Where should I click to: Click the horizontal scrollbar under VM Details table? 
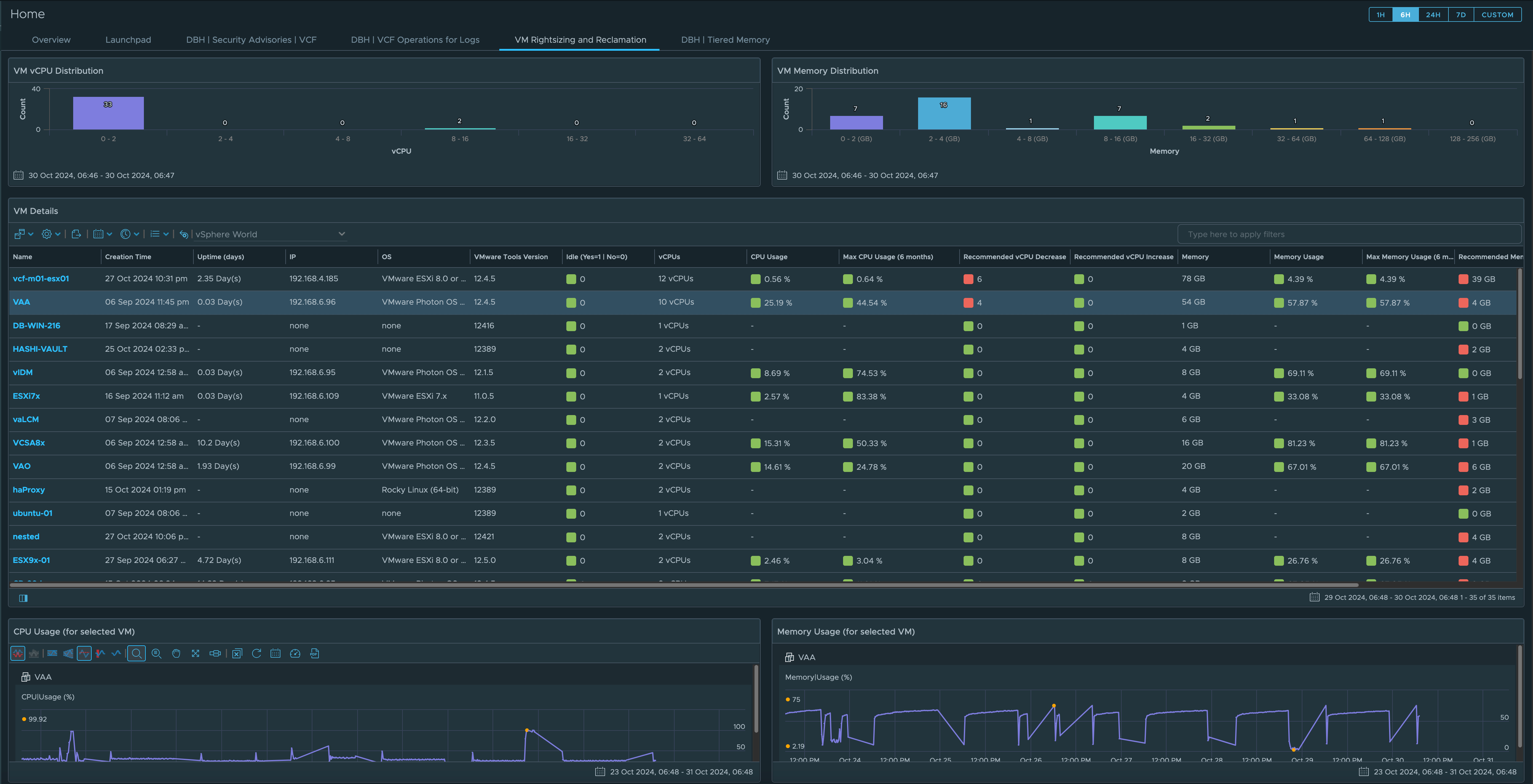pos(684,585)
